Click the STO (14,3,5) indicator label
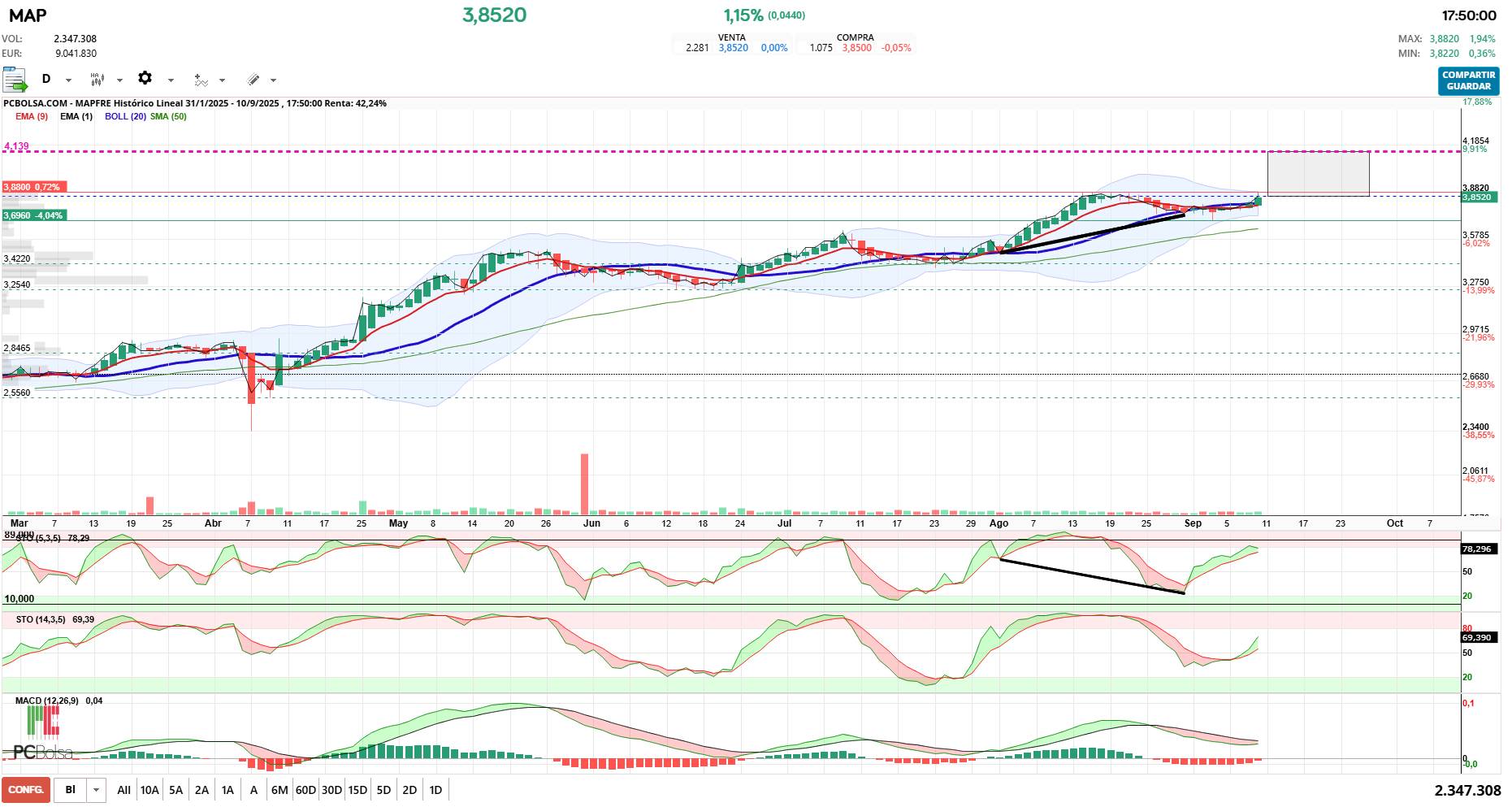The height and width of the screenshot is (807, 1512). [41, 619]
